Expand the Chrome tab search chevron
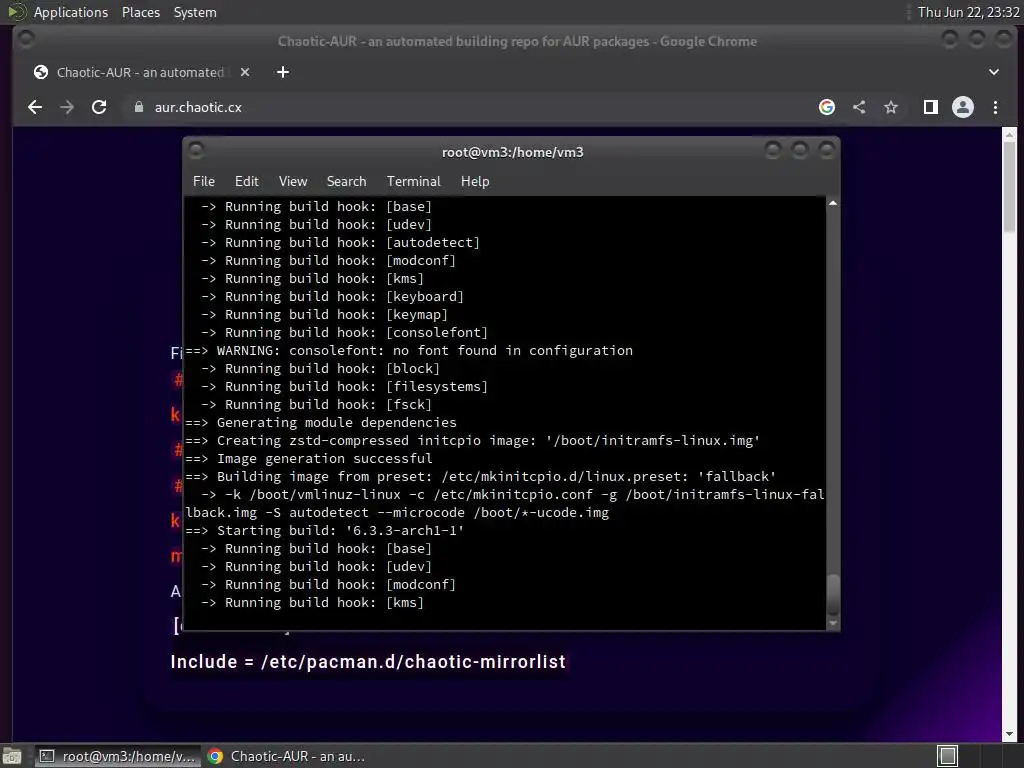This screenshot has width=1024, height=768. coord(993,72)
